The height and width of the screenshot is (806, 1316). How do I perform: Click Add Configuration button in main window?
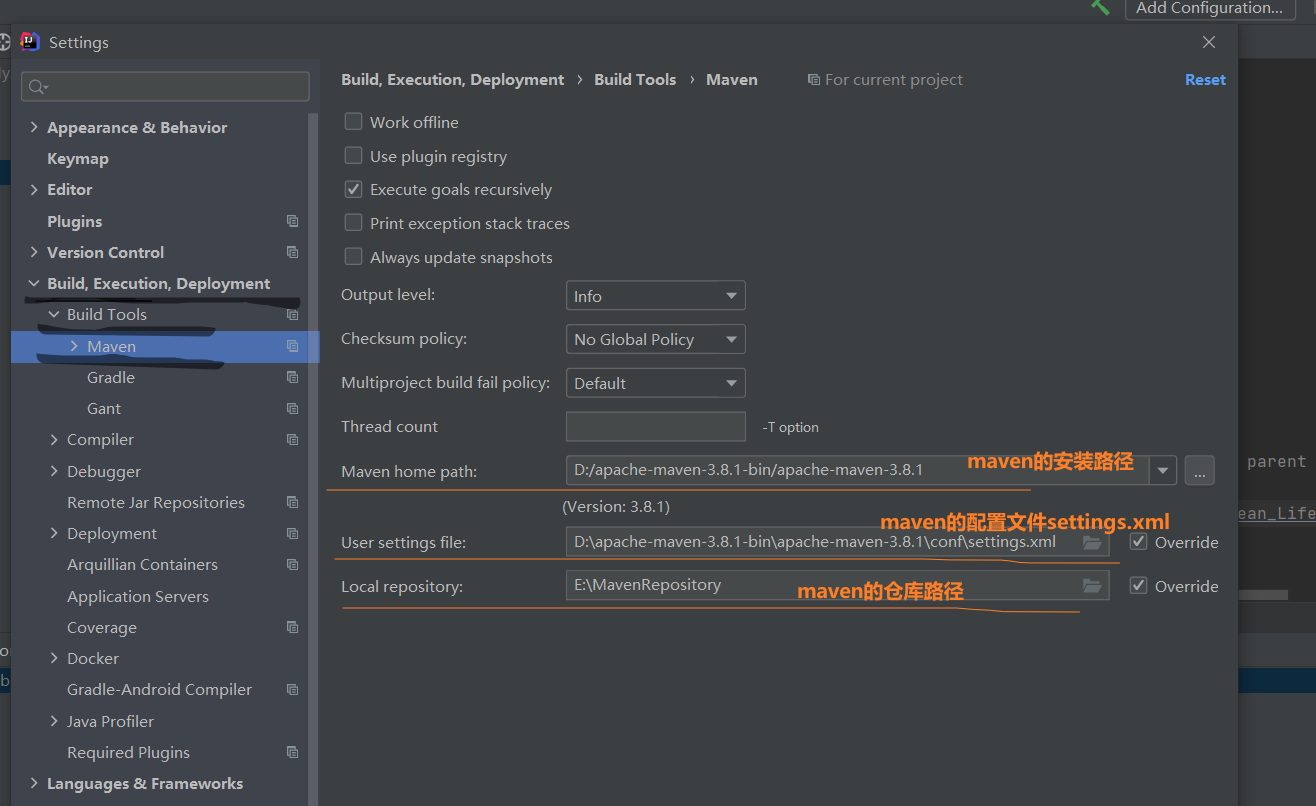point(1210,8)
